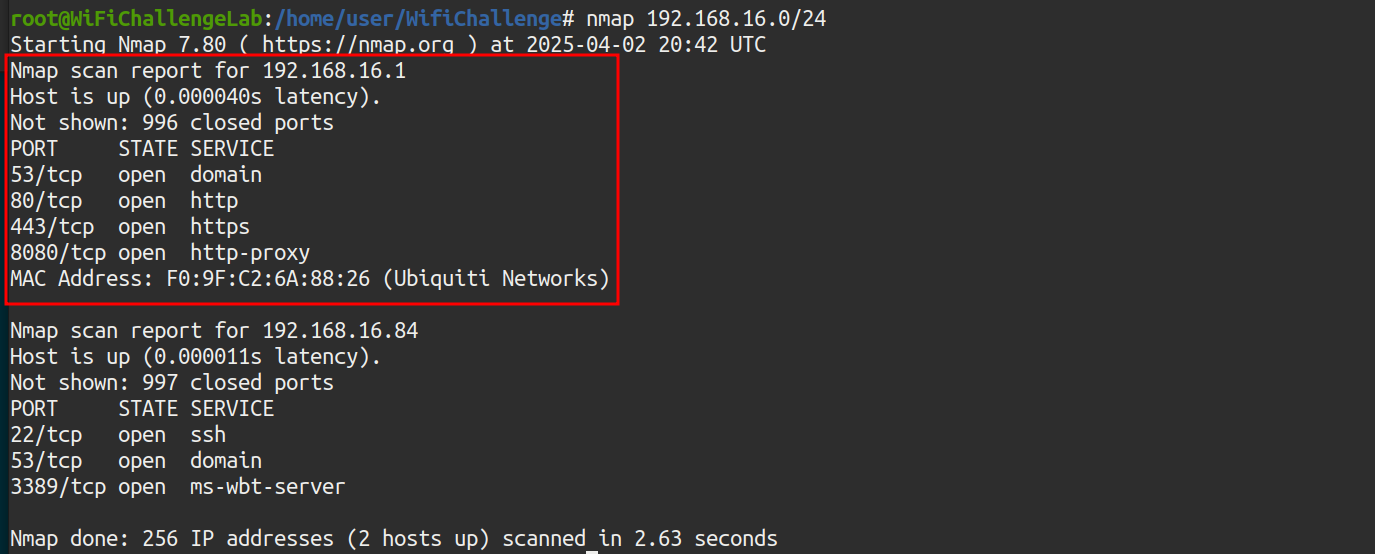Viewport: 1375px width, 554px height.
Task: Click the "Nmap done" summary line
Action: pyautogui.click(x=394, y=539)
